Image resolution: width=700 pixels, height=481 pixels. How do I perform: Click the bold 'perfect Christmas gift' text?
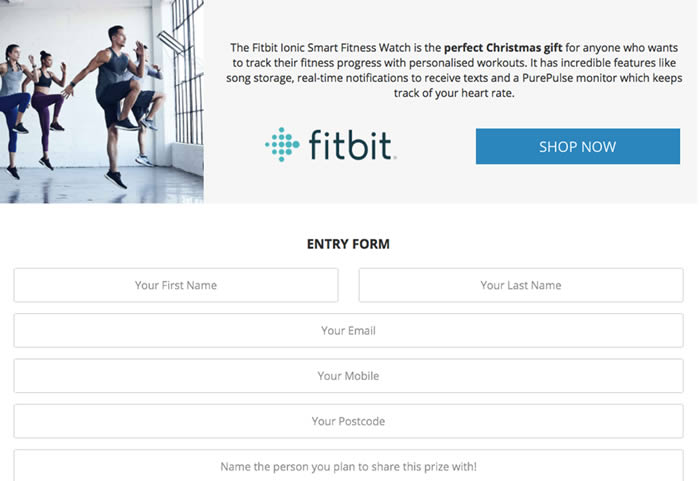[x=503, y=48]
